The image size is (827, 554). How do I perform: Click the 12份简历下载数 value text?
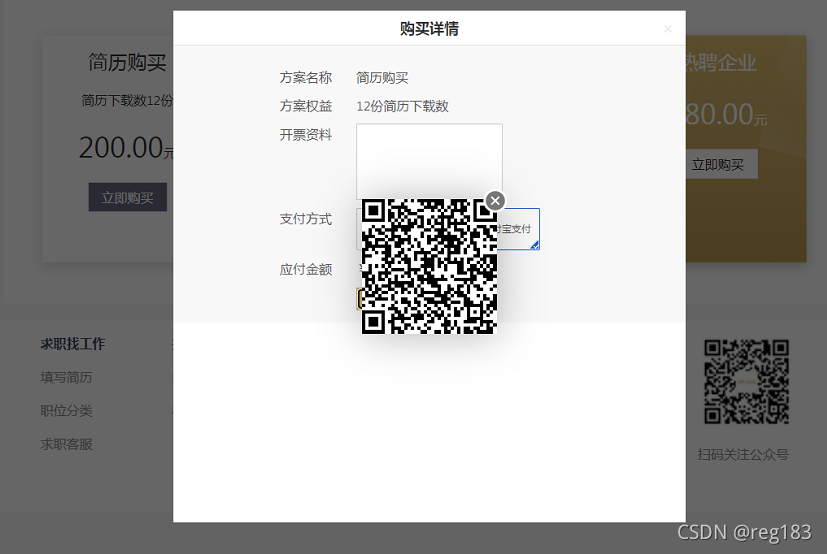pos(402,106)
